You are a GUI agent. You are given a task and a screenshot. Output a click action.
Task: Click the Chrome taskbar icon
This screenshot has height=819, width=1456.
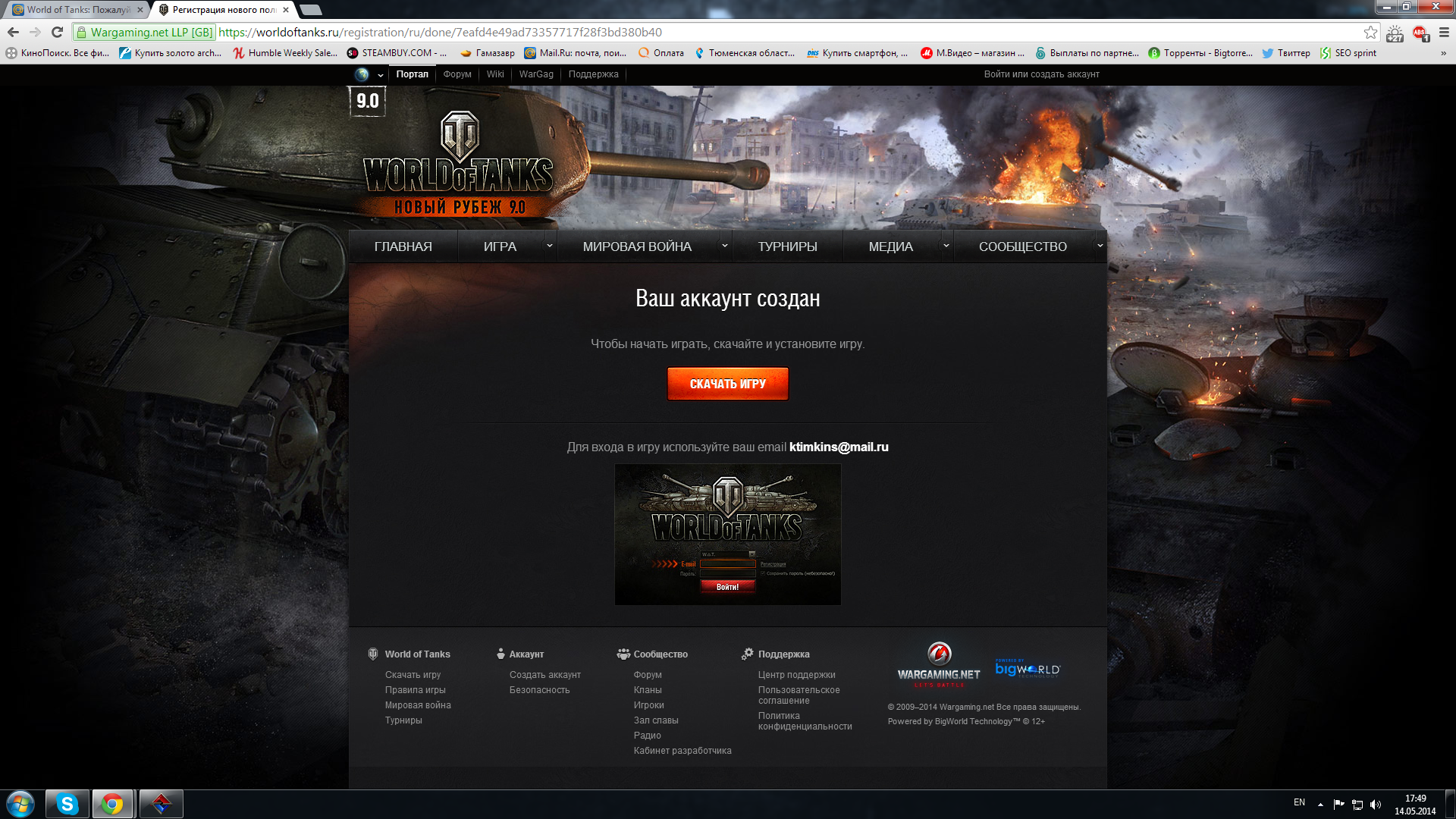pyautogui.click(x=112, y=804)
